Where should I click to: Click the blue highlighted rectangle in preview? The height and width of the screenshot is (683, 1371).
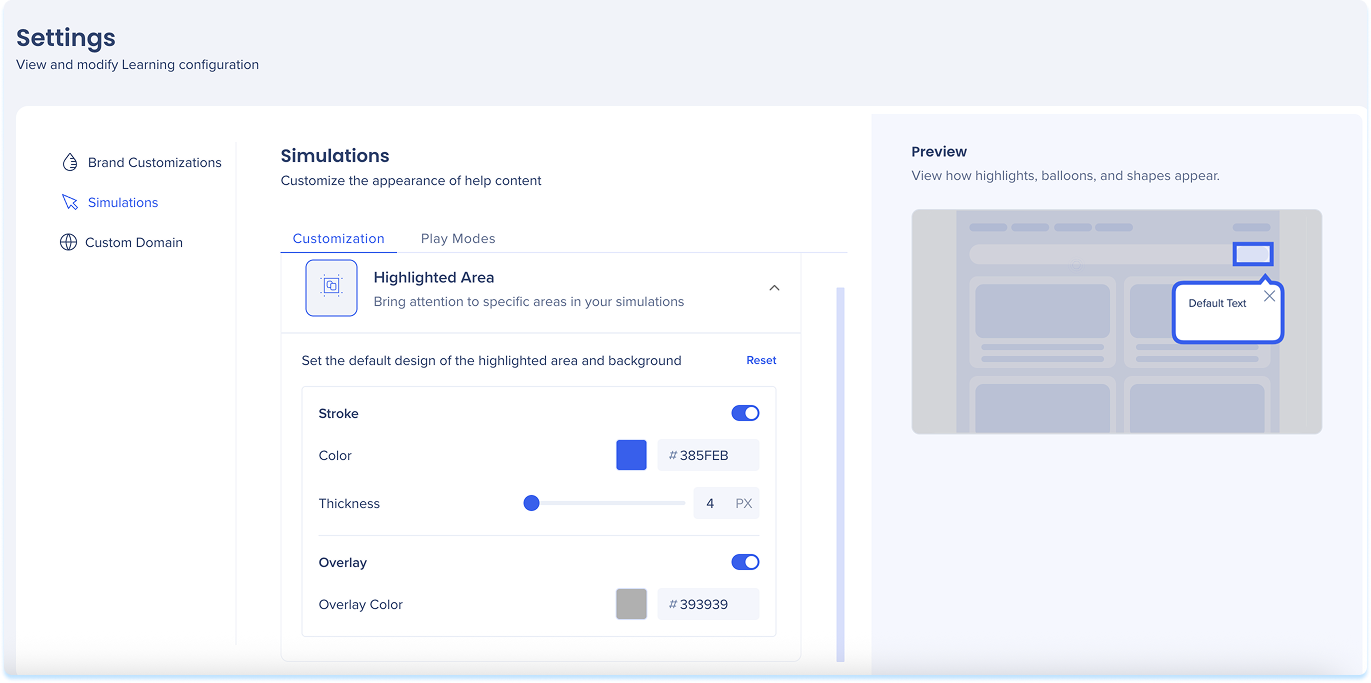pos(1252,254)
